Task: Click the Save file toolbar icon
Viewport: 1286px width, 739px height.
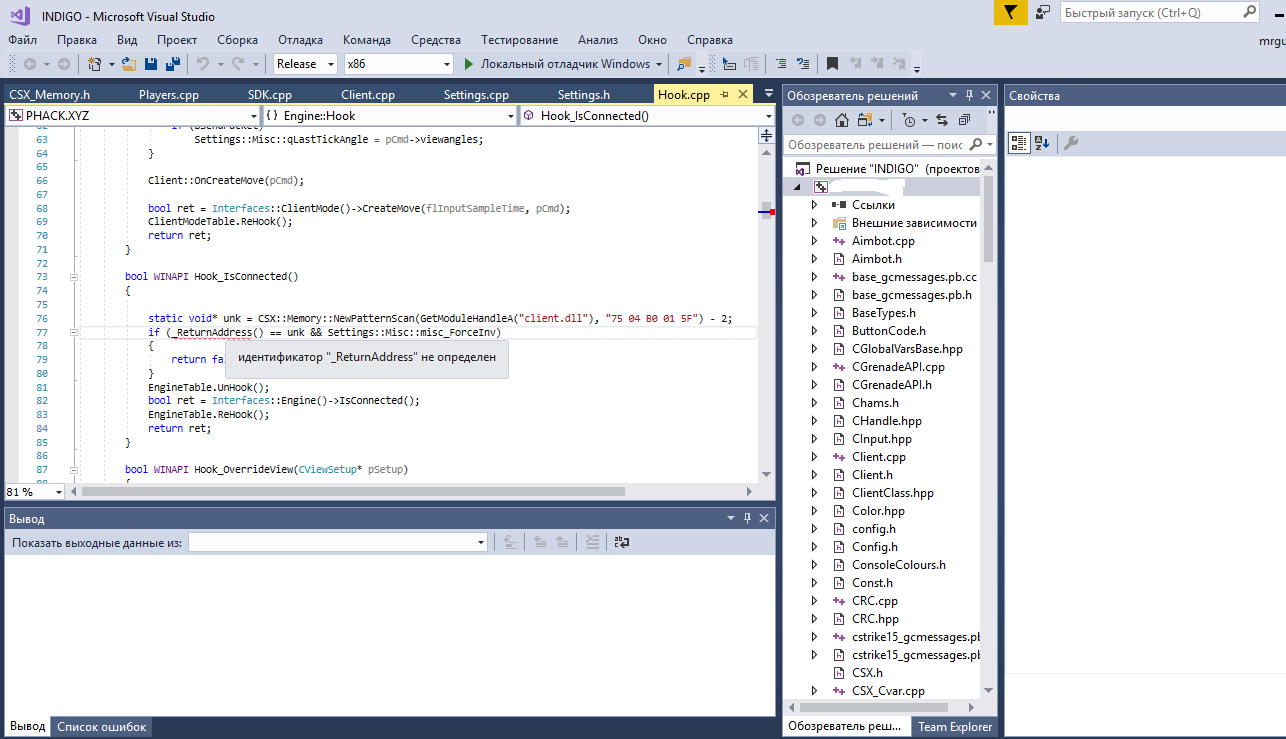Action: pyautogui.click(x=151, y=64)
